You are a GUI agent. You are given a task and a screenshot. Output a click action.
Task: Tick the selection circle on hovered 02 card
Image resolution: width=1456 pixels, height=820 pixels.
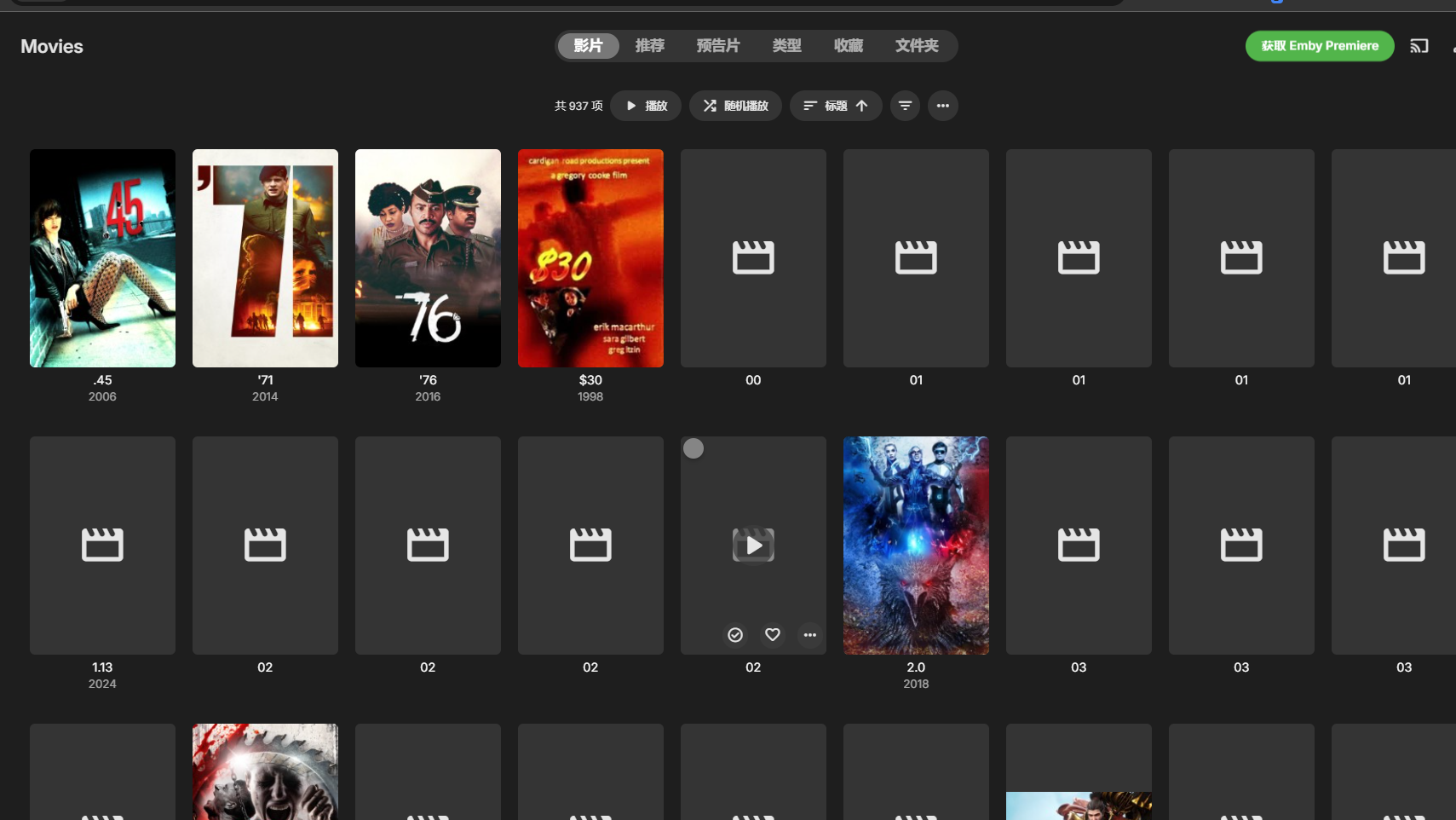coord(693,448)
